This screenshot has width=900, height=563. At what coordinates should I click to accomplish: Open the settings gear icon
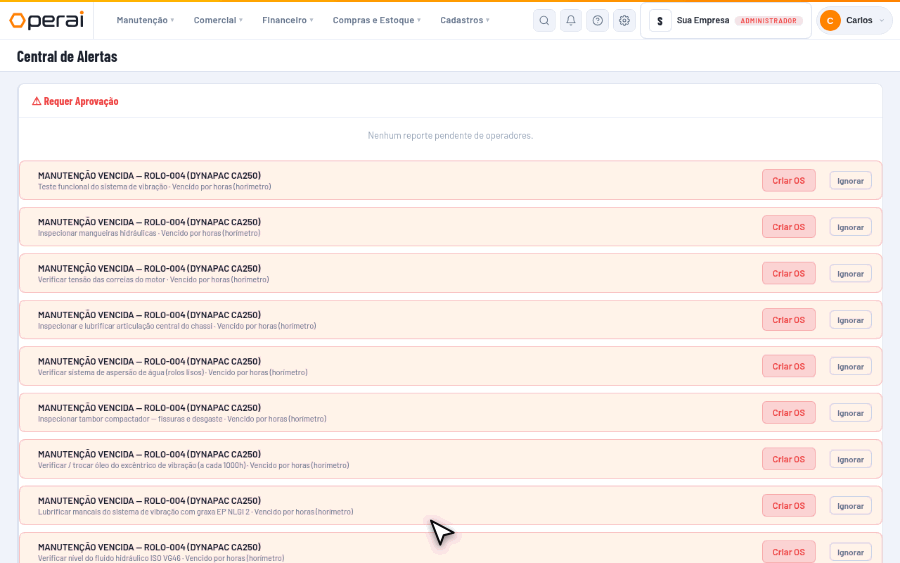coord(624,21)
